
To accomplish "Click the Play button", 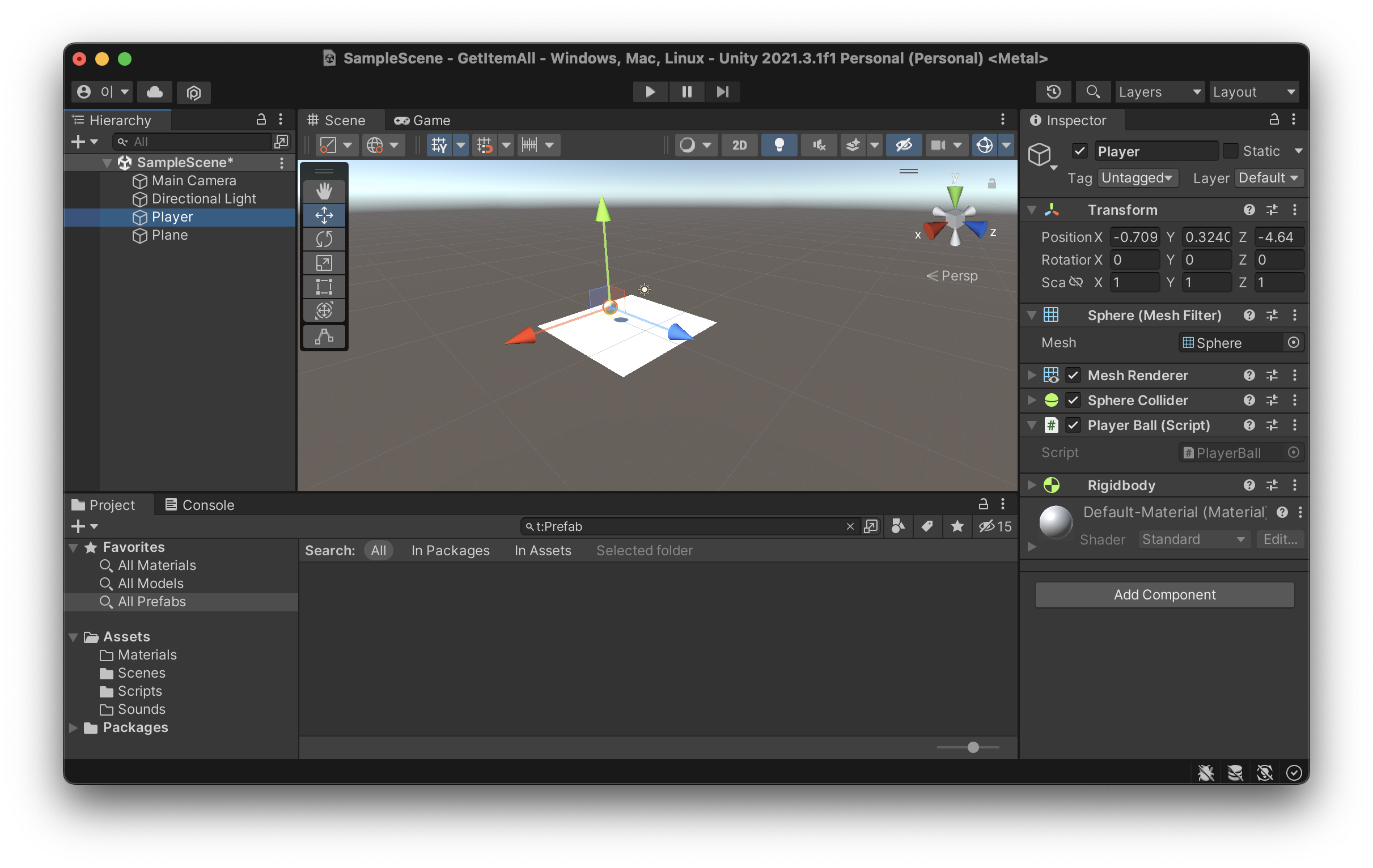I will [x=650, y=92].
